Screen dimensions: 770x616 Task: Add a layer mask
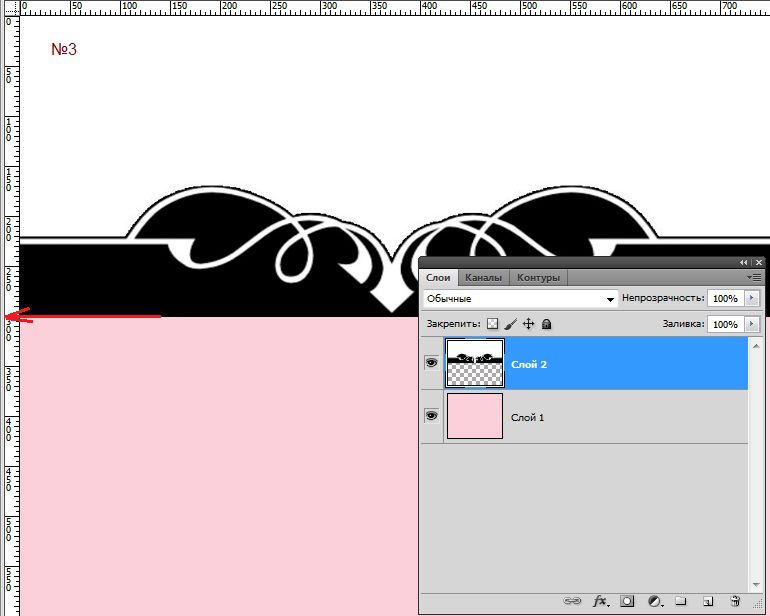tap(627, 601)
